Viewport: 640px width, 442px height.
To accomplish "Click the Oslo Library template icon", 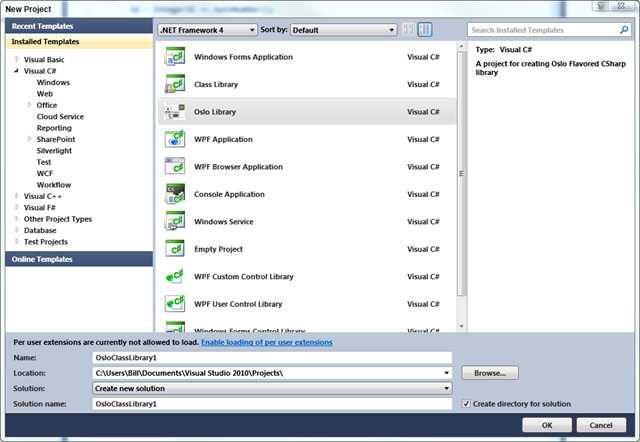I will (x=175, y=111).
